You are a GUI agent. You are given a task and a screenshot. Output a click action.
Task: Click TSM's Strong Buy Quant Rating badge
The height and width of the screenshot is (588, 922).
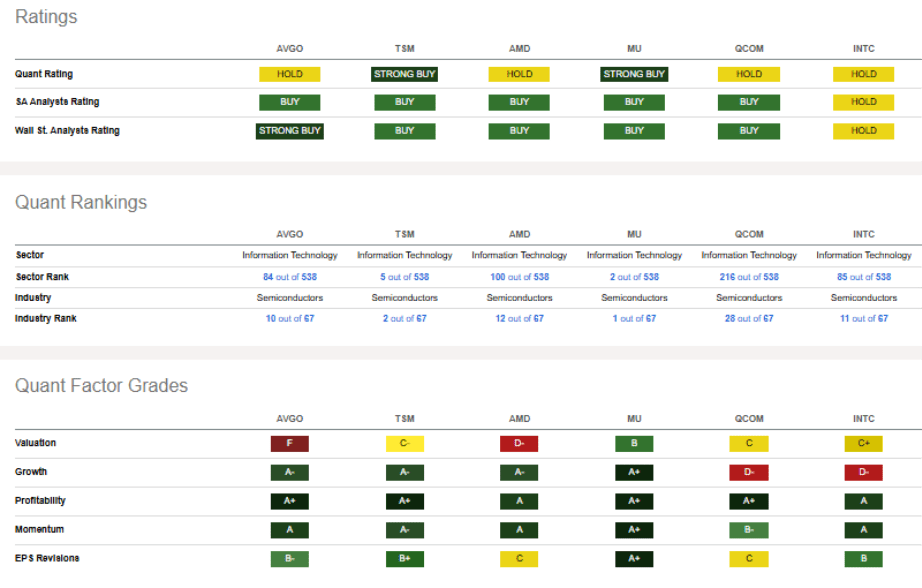click(404, 74)
